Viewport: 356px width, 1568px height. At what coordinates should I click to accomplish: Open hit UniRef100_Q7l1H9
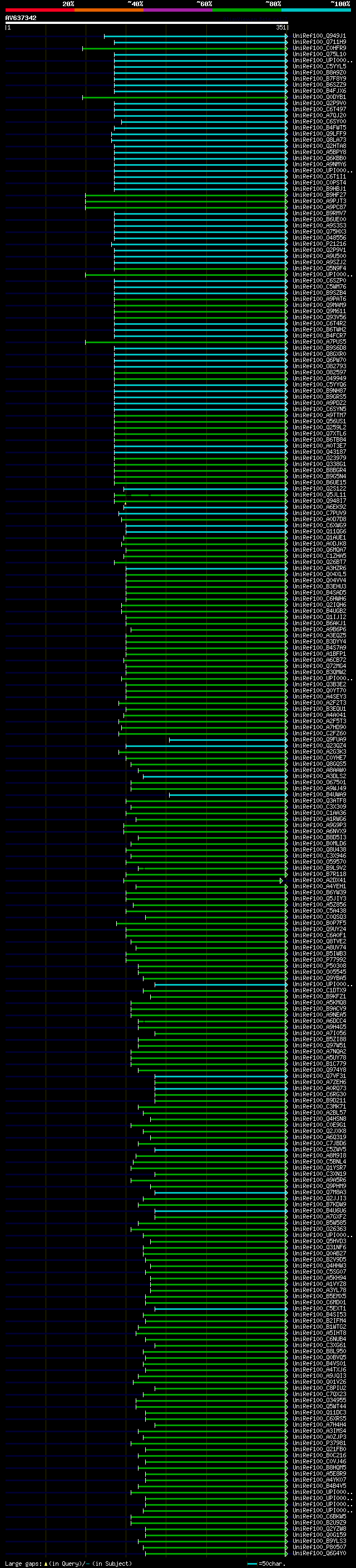coord(319,42)
